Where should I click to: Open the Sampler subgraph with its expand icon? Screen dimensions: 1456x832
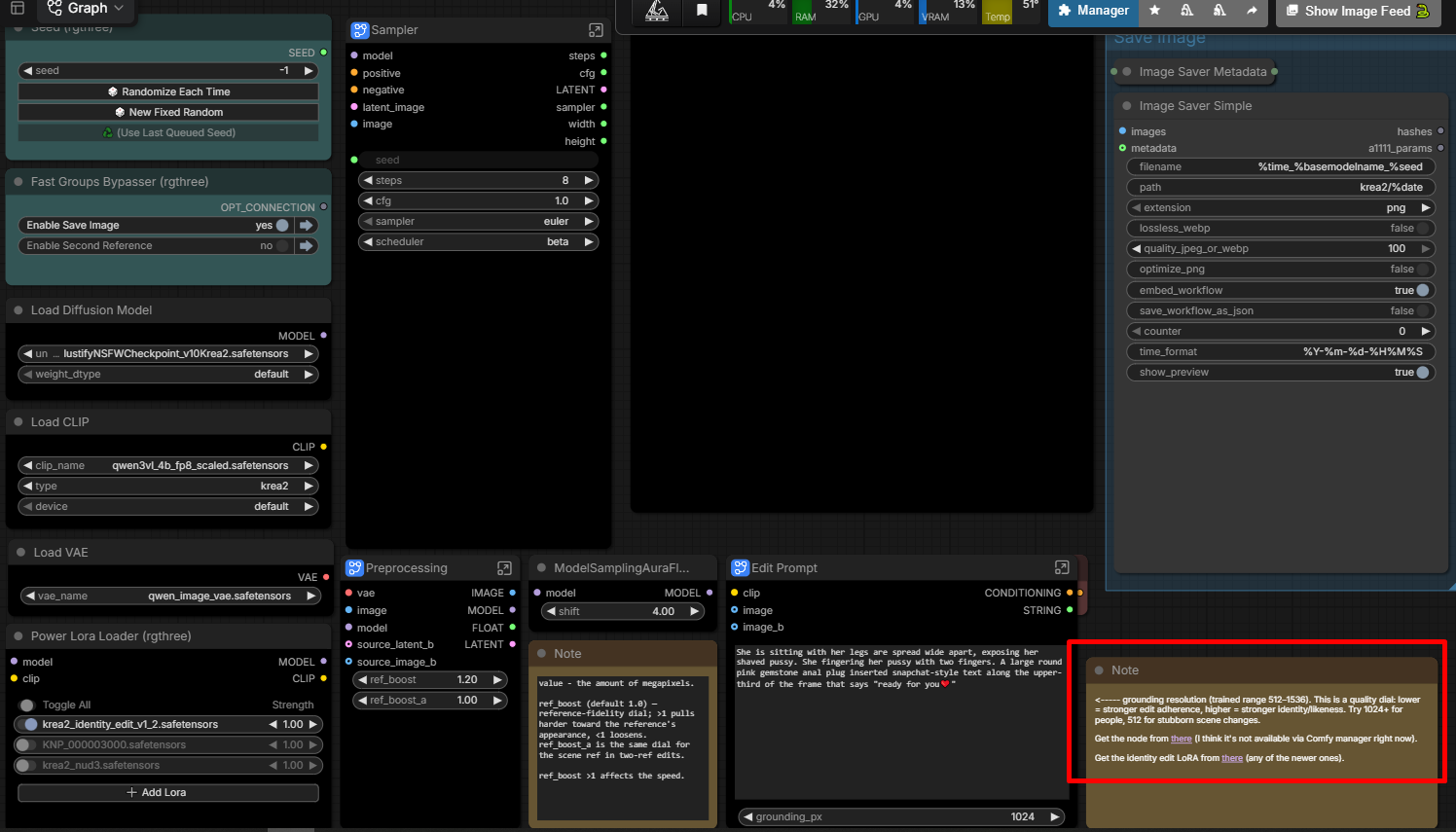coord(596,30)
